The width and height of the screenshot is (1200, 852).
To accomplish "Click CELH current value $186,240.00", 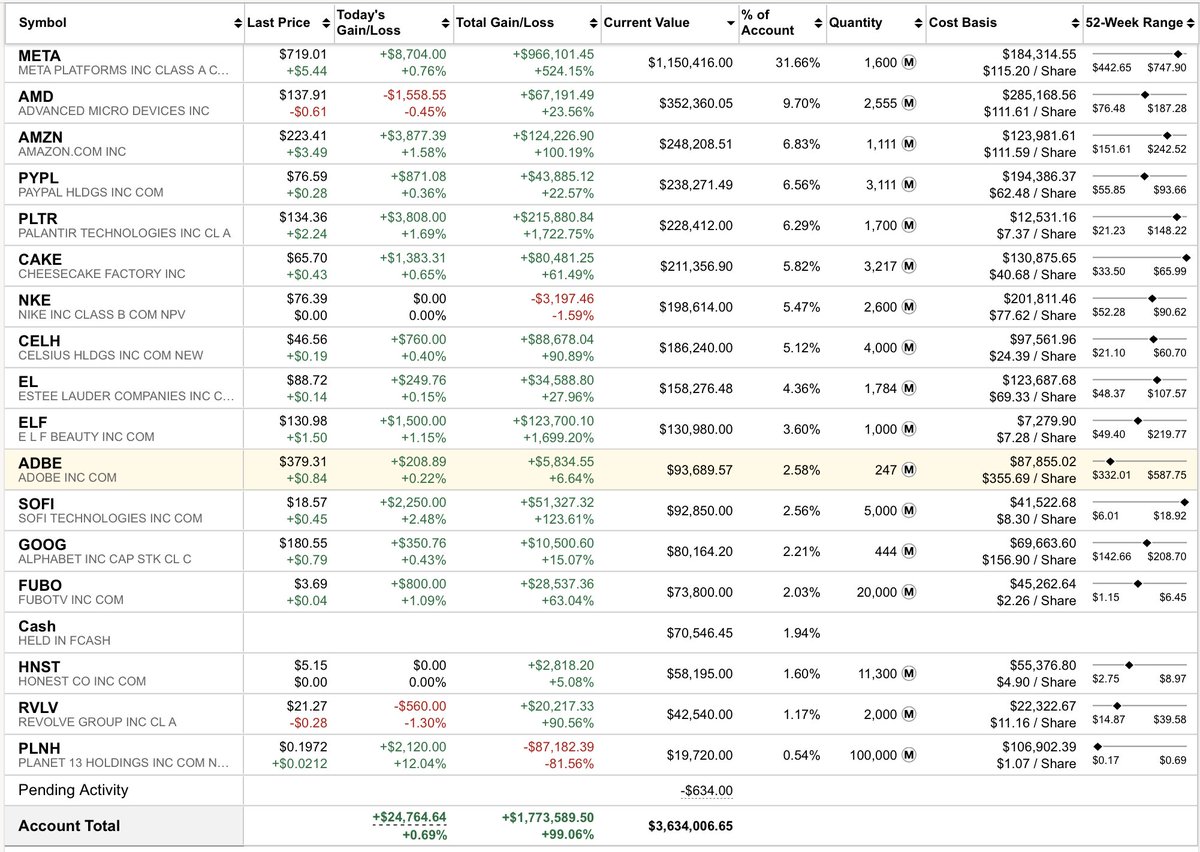I will point(695,348).
